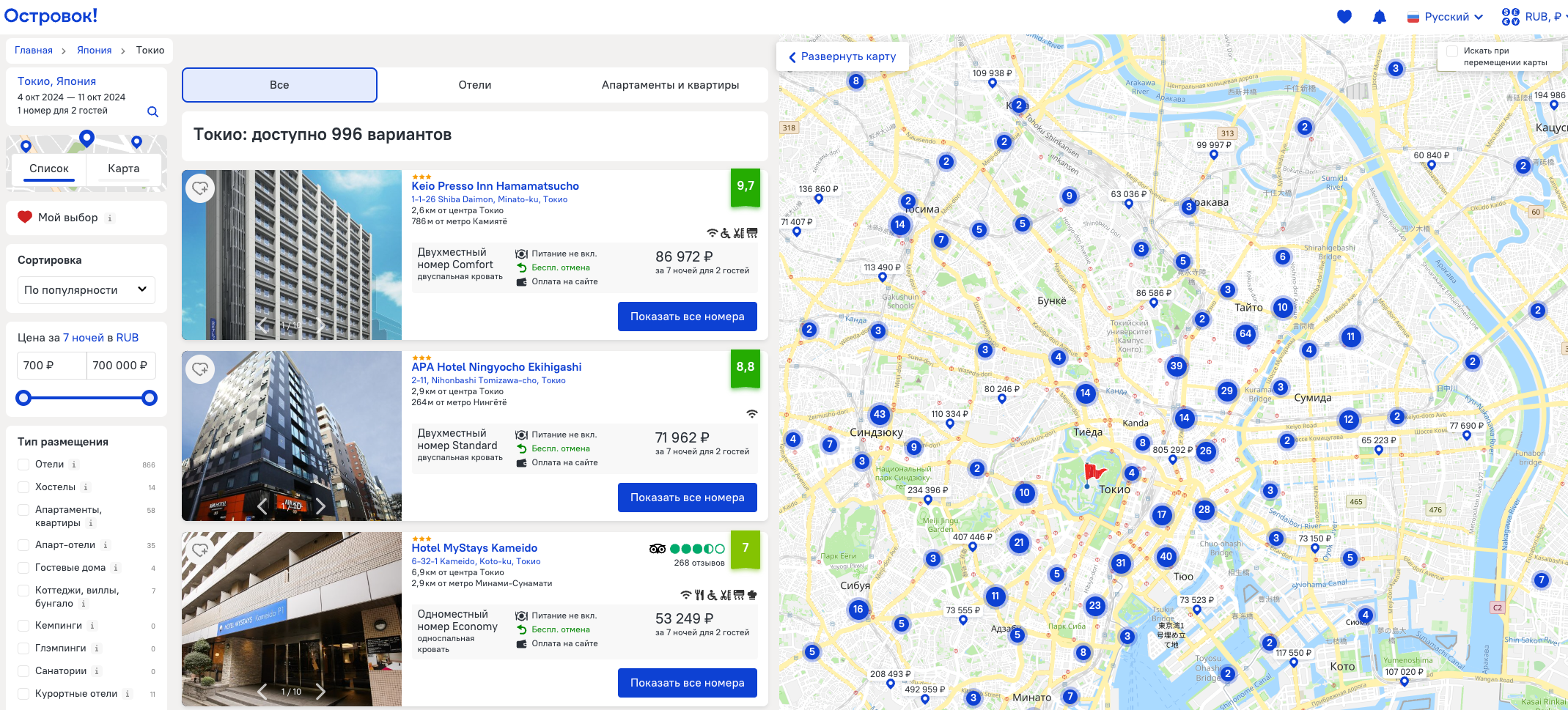Open Keio Presso Inn address link

489,199
